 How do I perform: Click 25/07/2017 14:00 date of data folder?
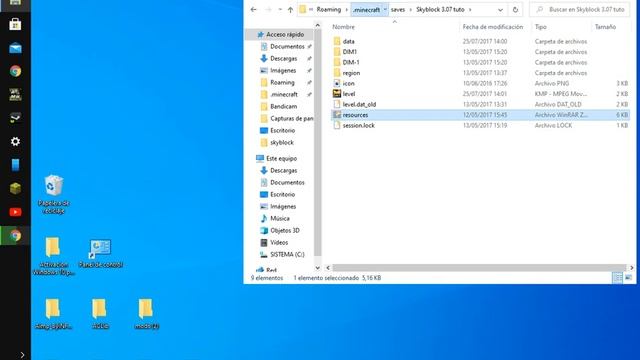coord(484,41)
